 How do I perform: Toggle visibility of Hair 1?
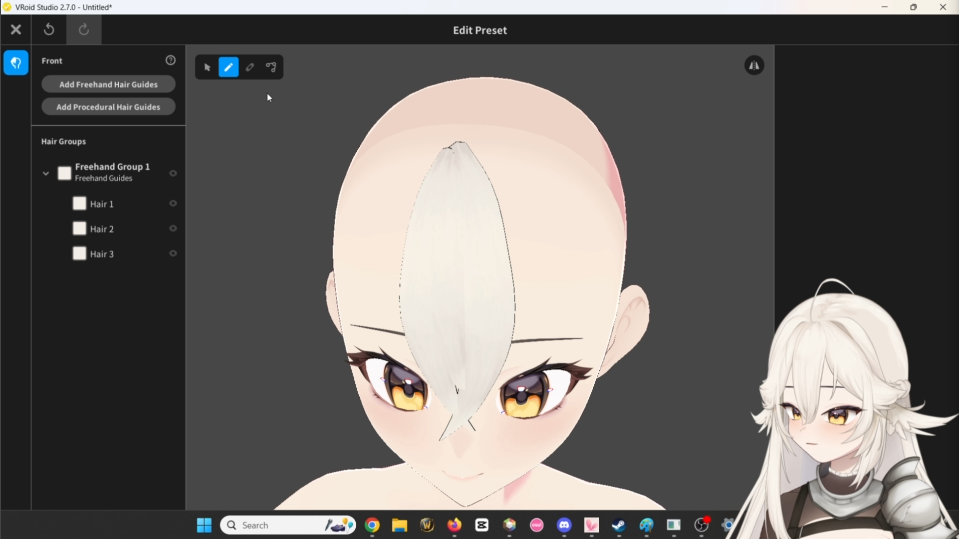[173, 203]
